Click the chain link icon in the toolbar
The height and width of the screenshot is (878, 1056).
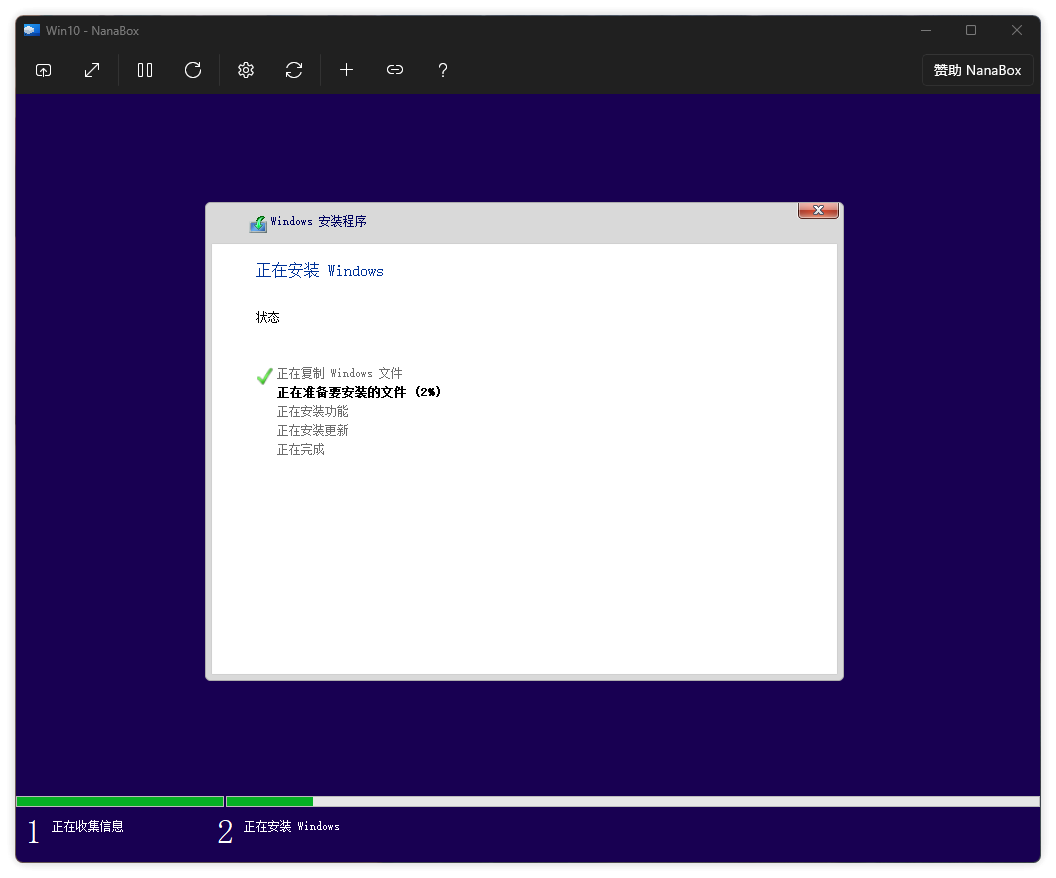point(395,70)
